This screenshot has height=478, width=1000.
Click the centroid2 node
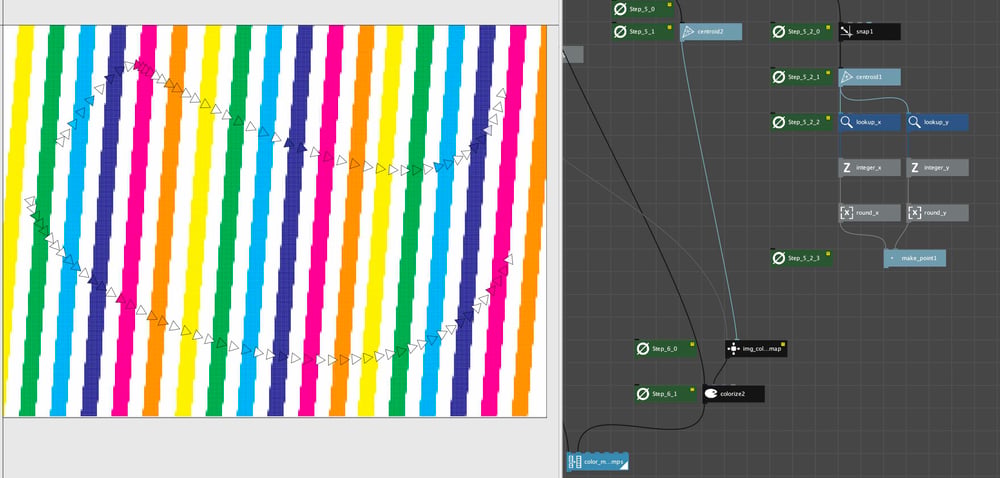click(x=710, y=31)
